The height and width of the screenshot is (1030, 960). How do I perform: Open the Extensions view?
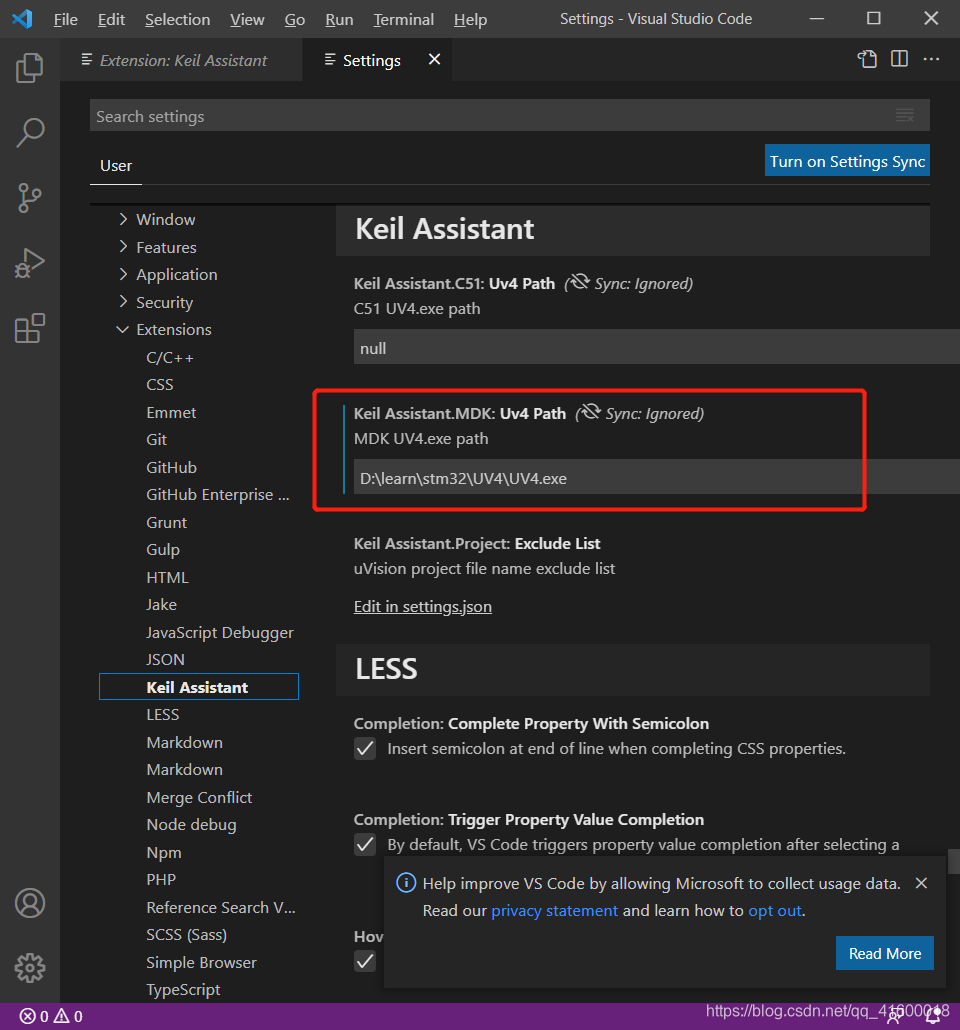(30, 328)
